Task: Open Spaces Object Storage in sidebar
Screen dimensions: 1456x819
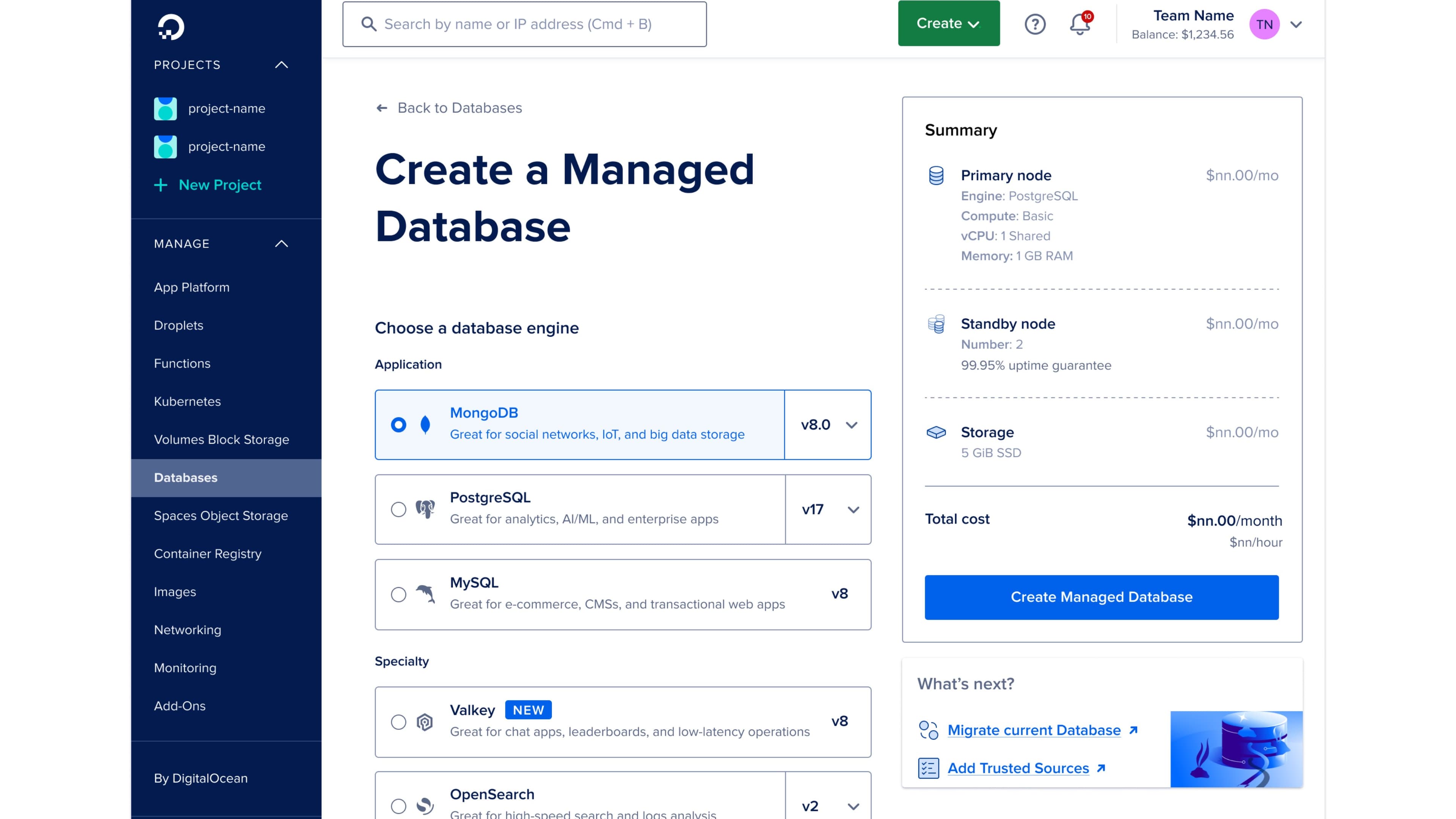Action: [221, 516]
